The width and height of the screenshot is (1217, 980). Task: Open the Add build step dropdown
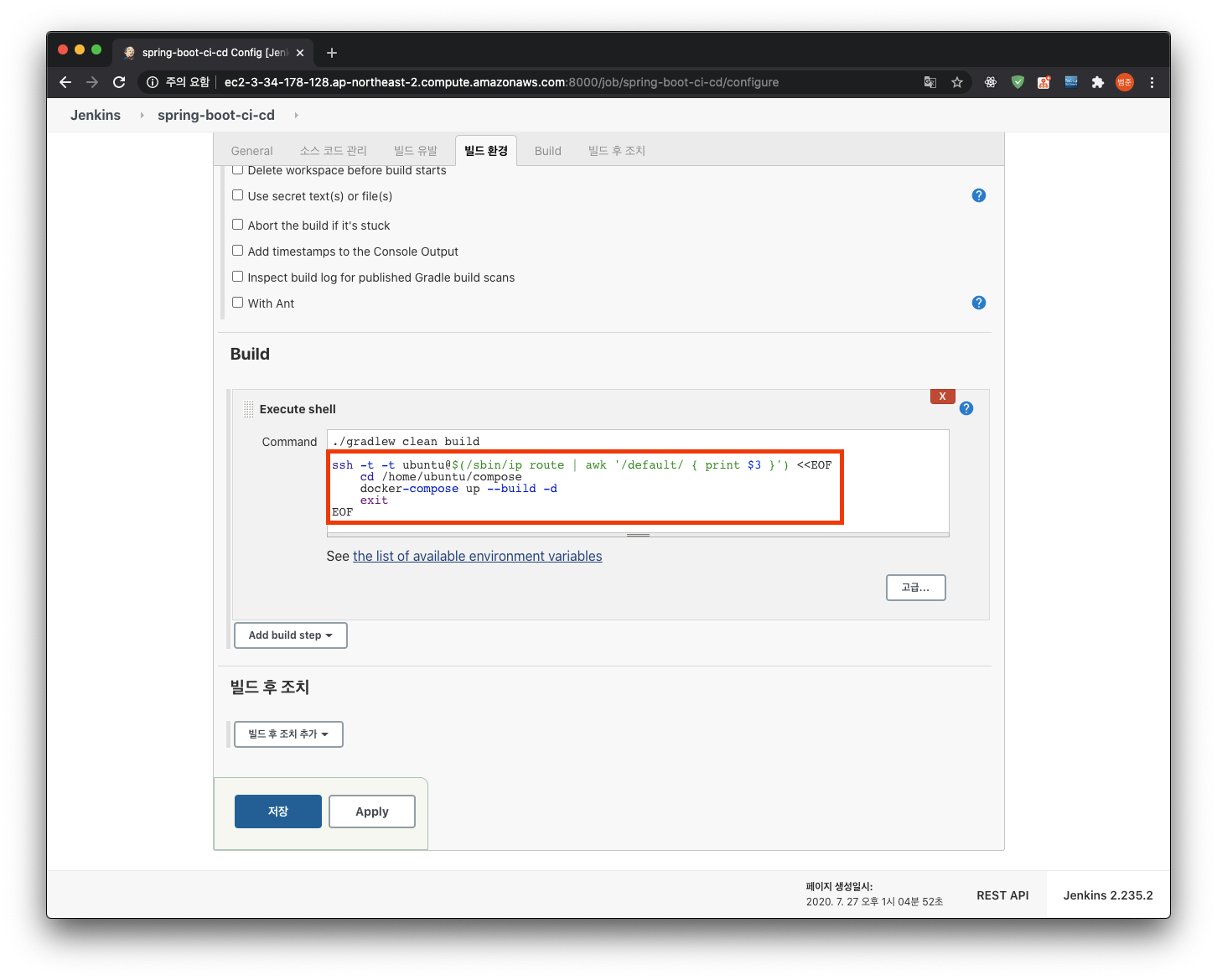click(290, 635)
